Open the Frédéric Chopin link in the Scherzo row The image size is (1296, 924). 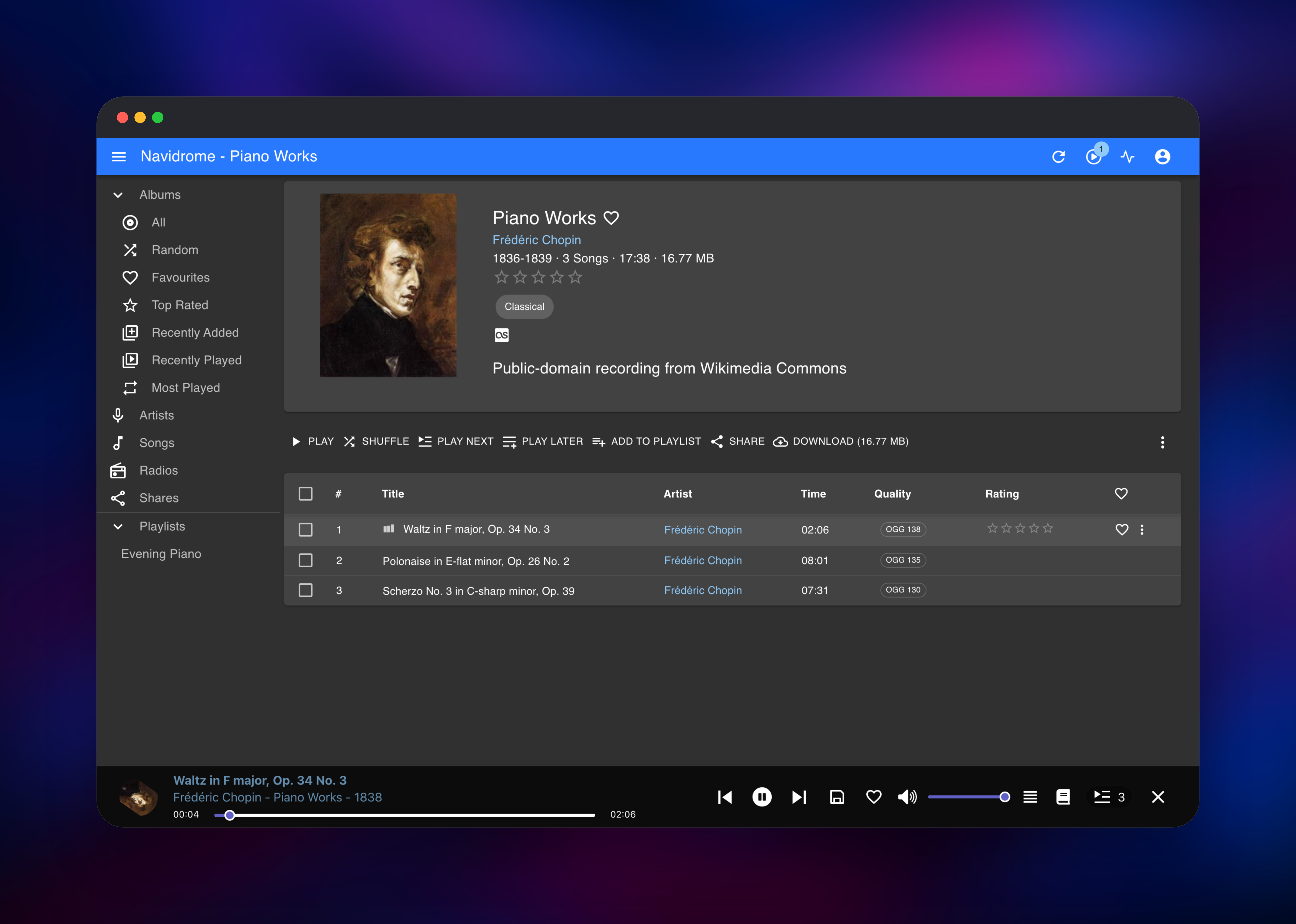703,591
